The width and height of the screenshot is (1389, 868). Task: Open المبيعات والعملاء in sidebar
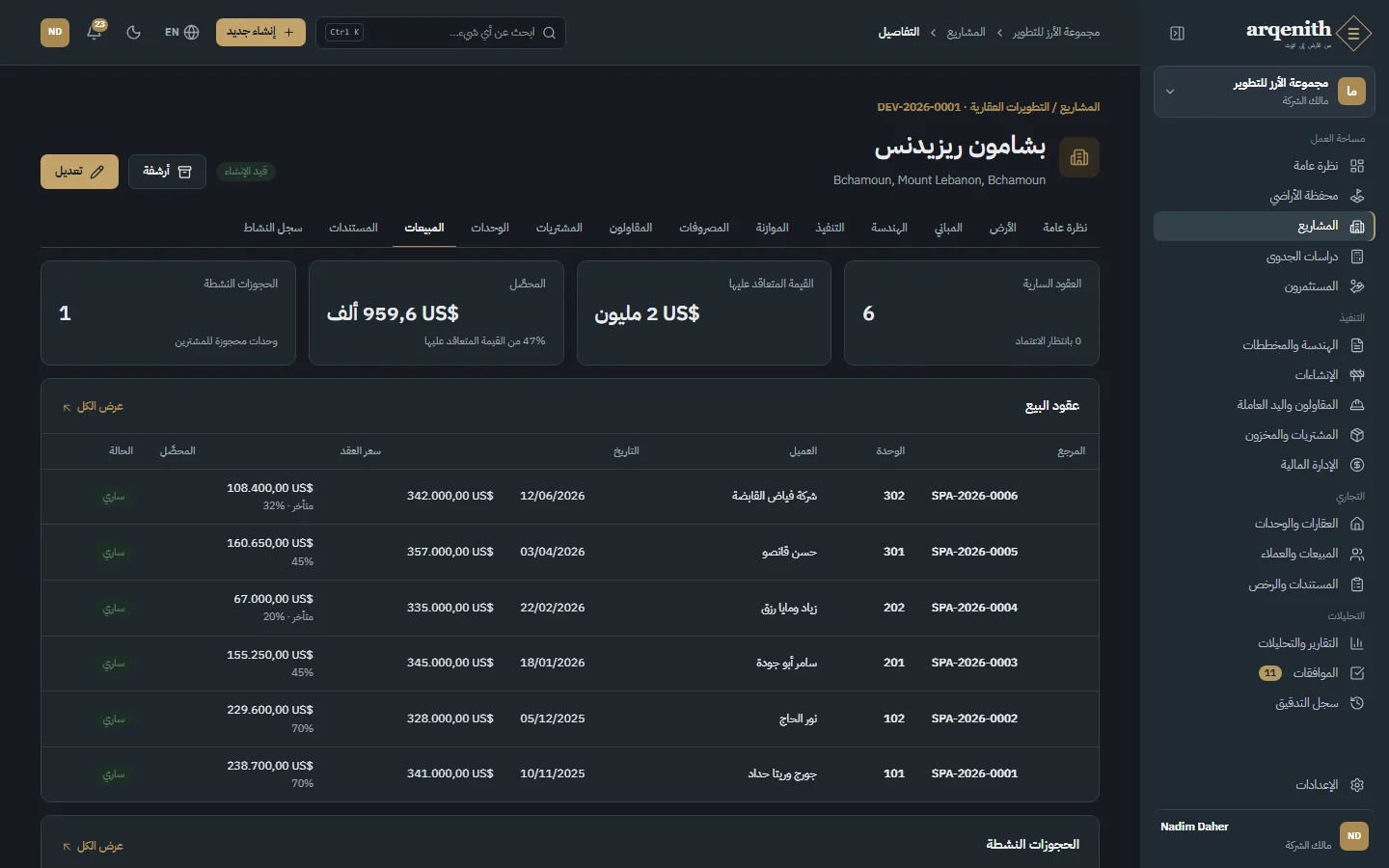tap(1265, 554)
